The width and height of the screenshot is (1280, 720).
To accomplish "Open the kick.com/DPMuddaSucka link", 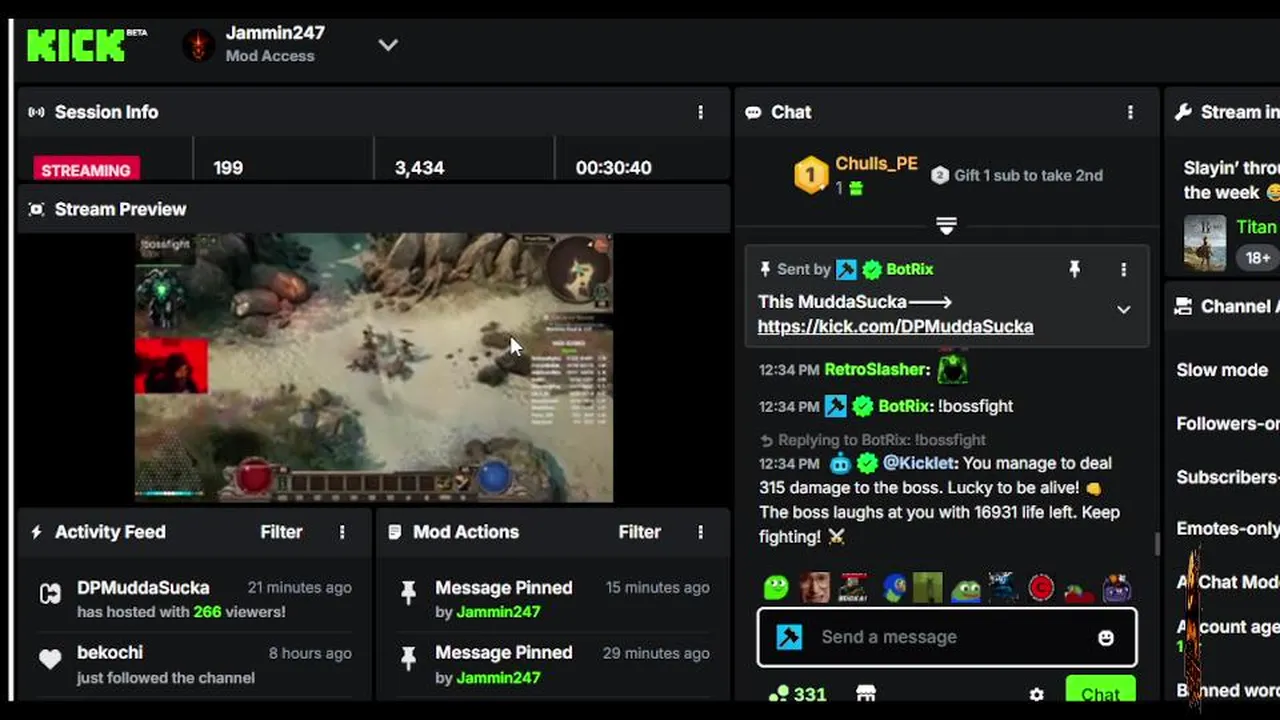I will [x=895, y=326].
